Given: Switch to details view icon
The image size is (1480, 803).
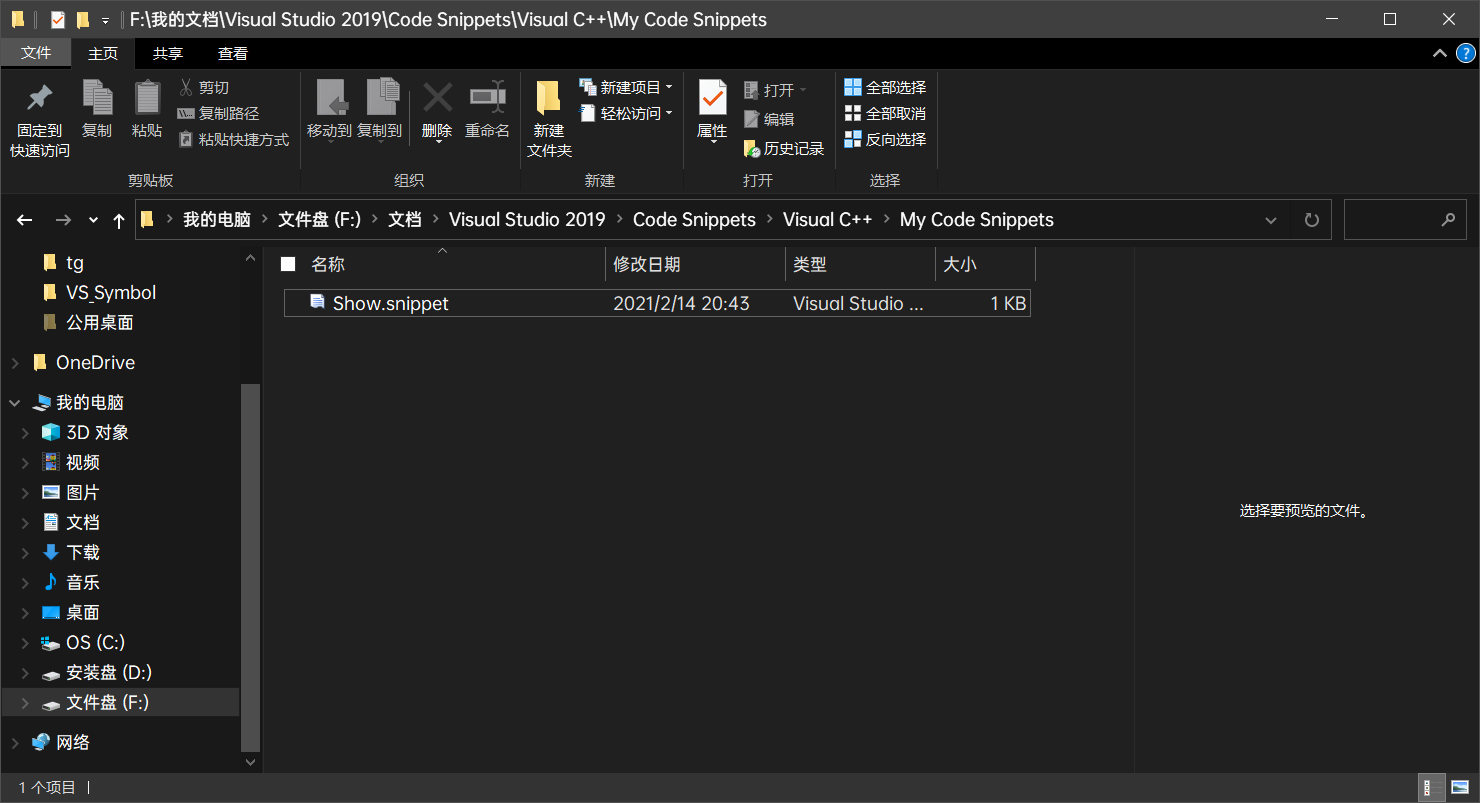Looking at the screenshot, I should 1432,787.
